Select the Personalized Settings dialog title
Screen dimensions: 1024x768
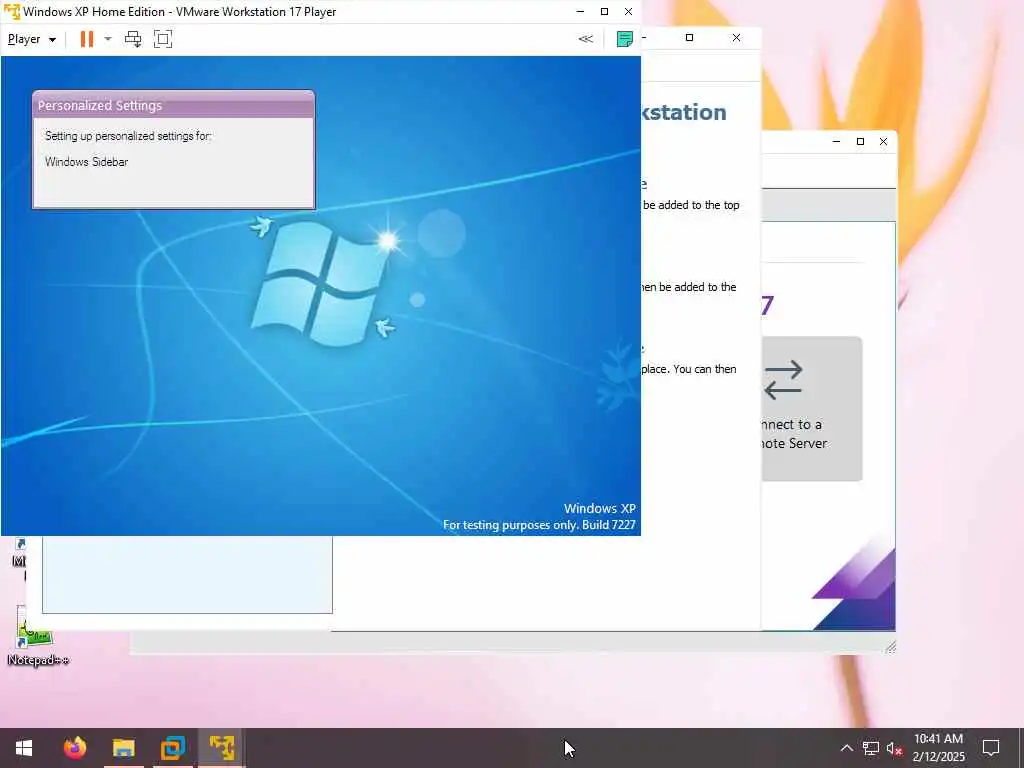(100, 106)
